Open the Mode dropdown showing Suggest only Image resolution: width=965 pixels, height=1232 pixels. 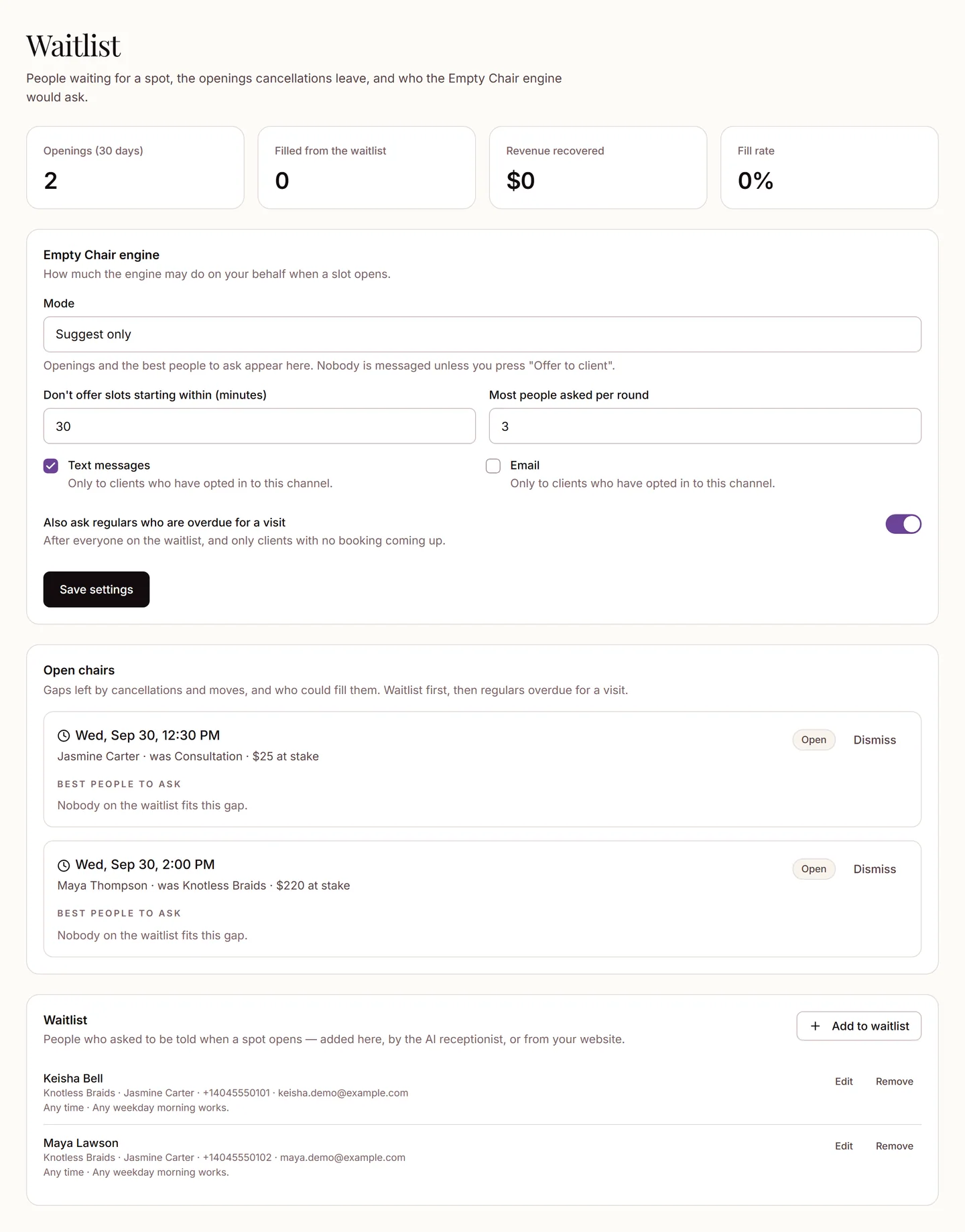(x=482, y=334)
